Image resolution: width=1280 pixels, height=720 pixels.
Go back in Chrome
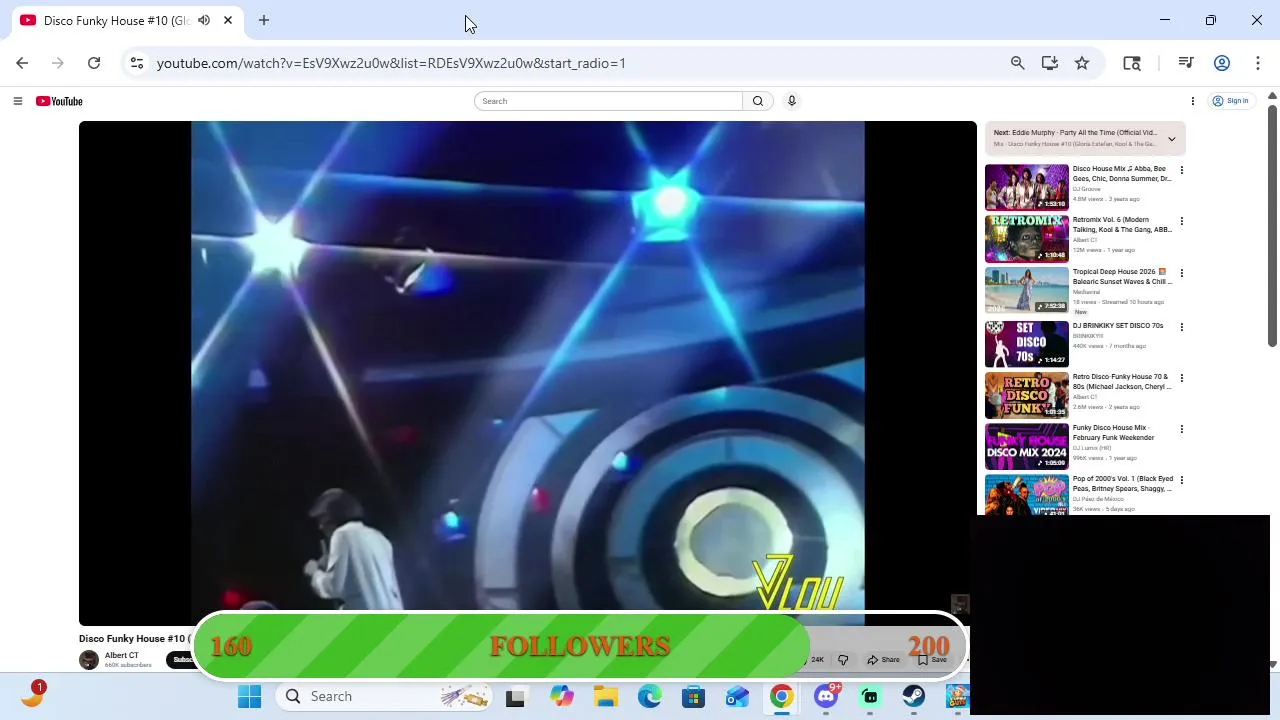[22, 63]
